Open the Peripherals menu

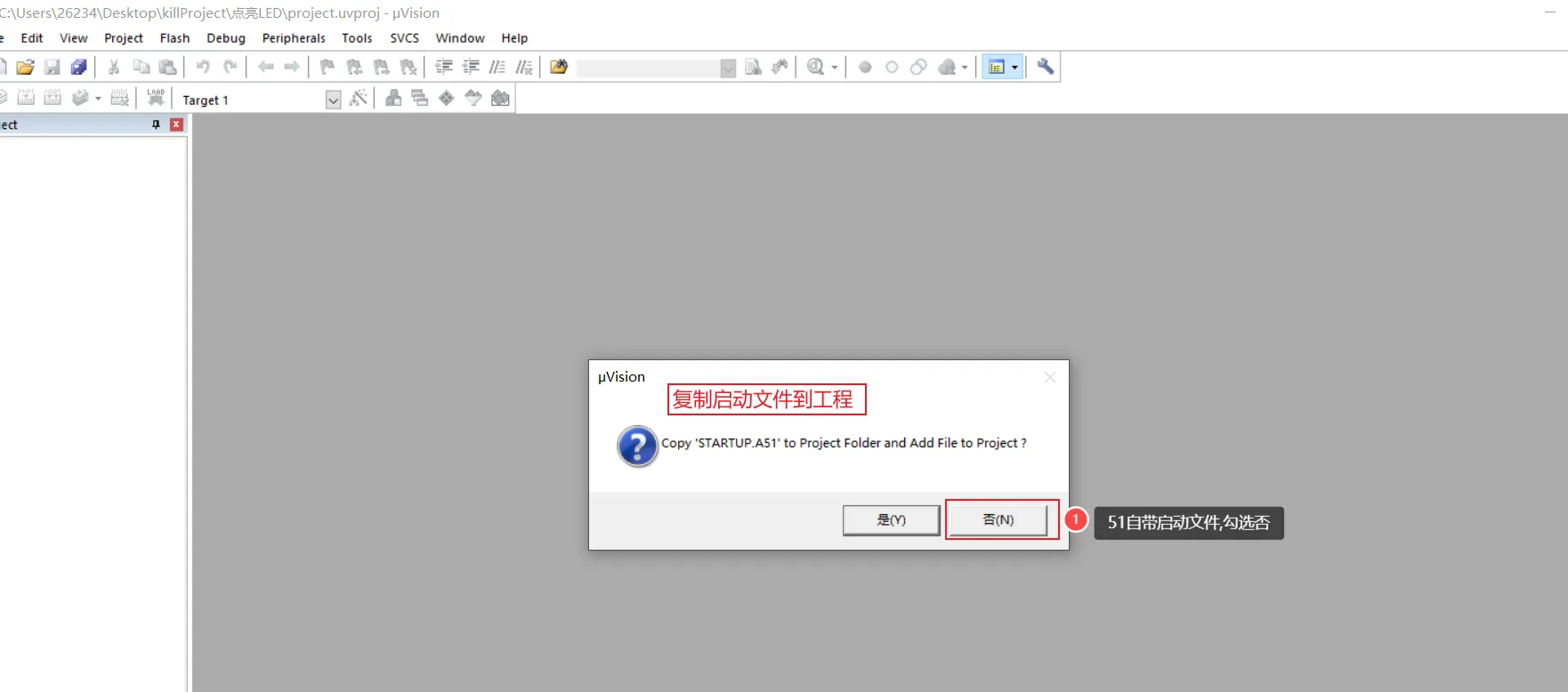click(294, 38)
